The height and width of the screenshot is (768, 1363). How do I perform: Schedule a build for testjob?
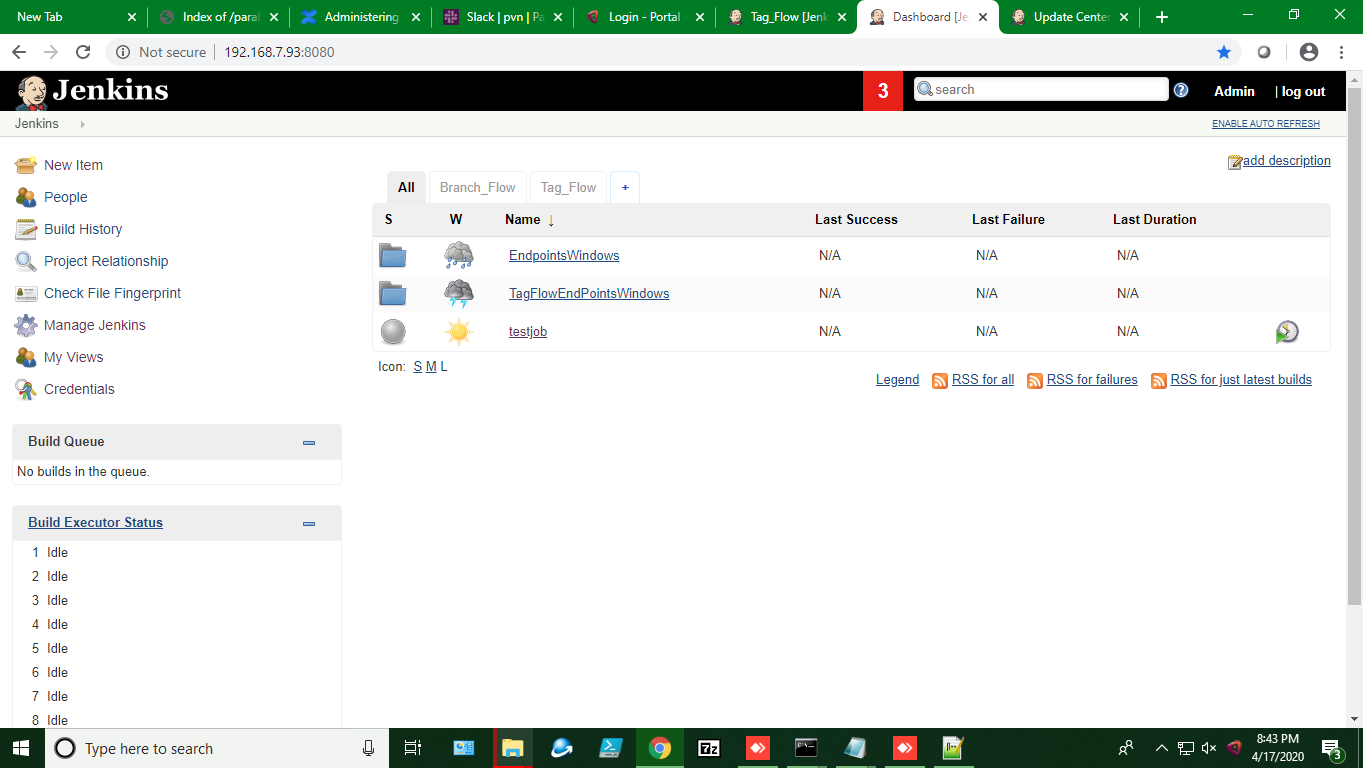coord(1287,332)
